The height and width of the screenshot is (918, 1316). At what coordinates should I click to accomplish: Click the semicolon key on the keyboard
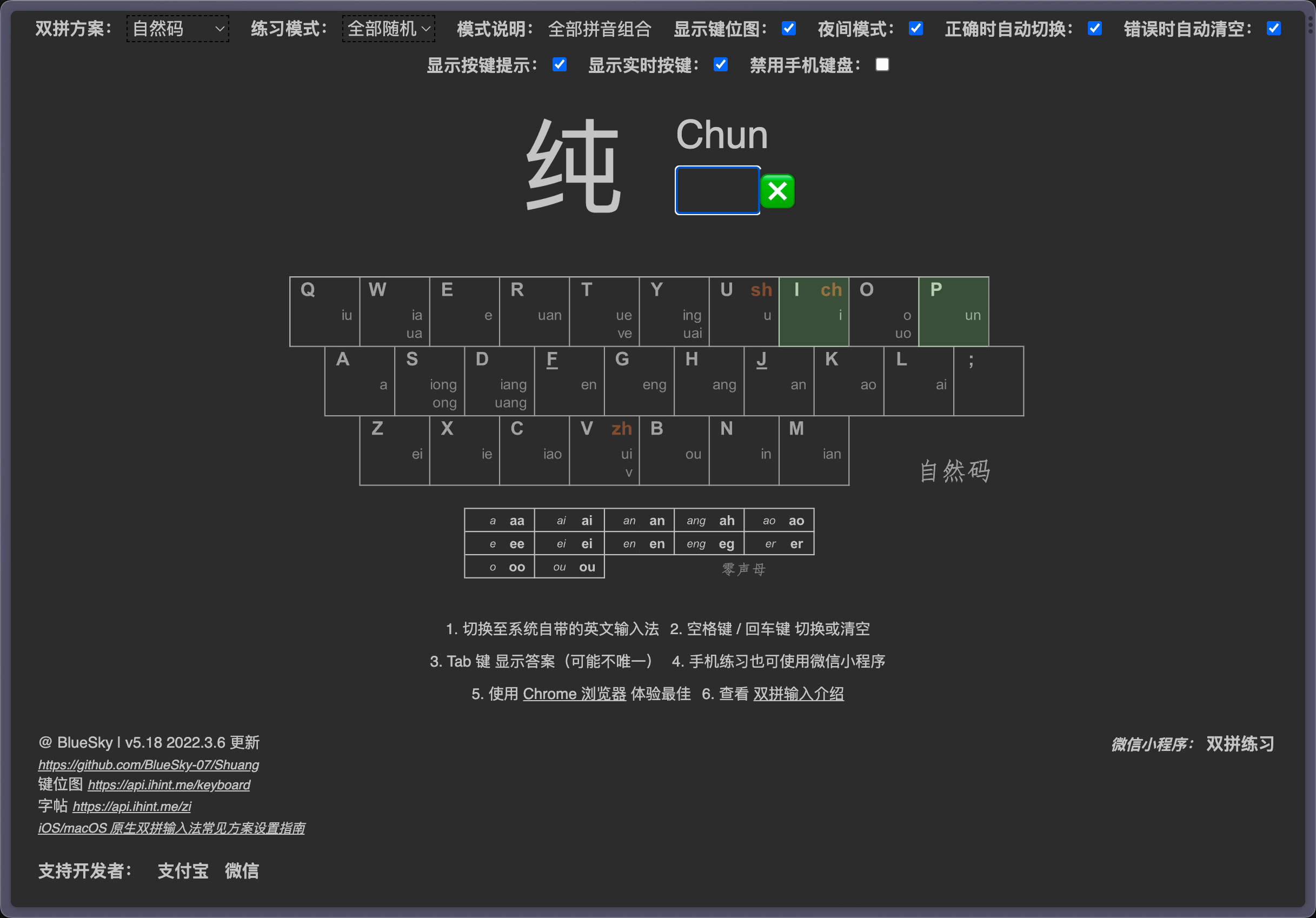(988, 381)
